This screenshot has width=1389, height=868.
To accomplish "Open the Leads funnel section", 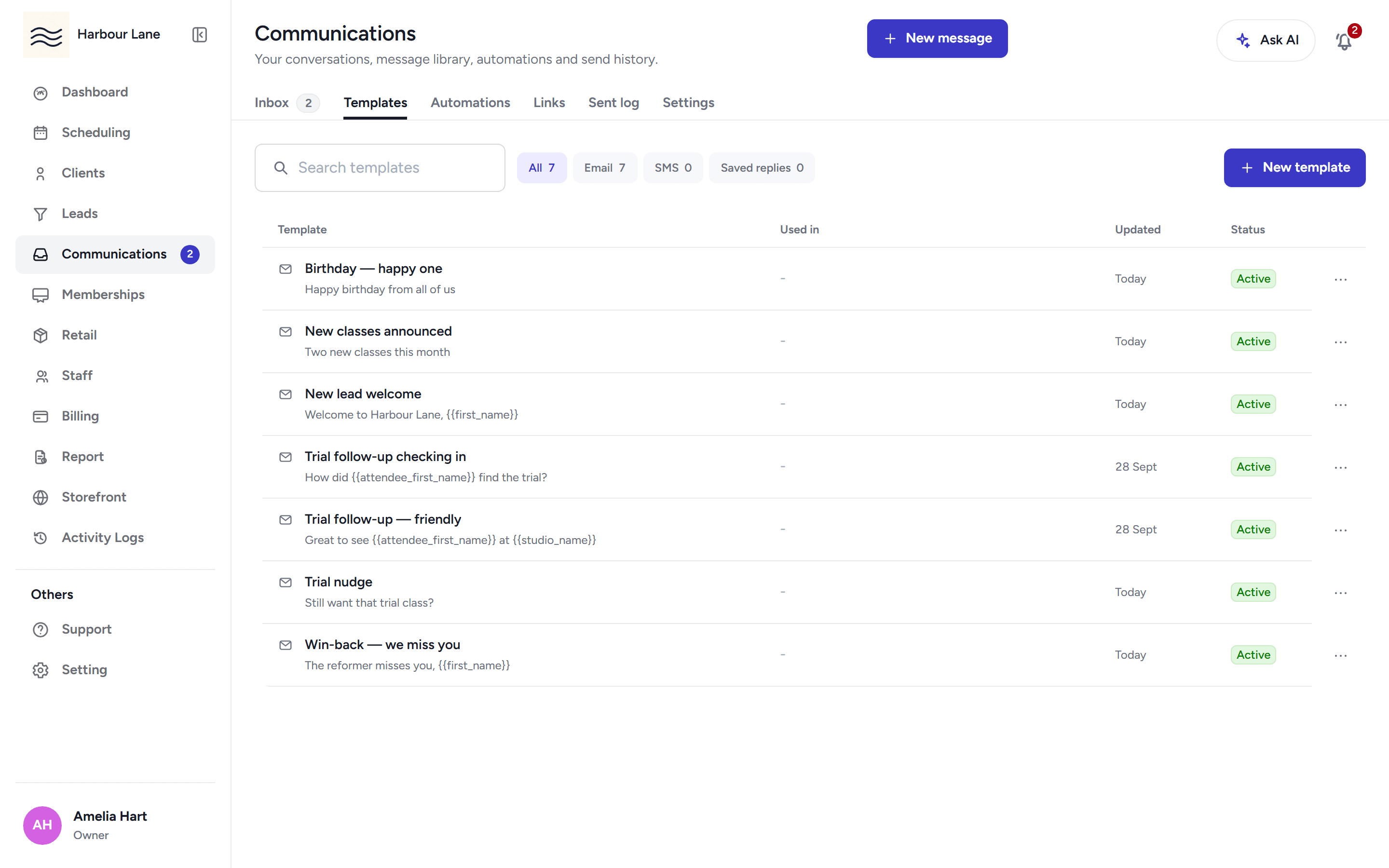I will 115,214.
